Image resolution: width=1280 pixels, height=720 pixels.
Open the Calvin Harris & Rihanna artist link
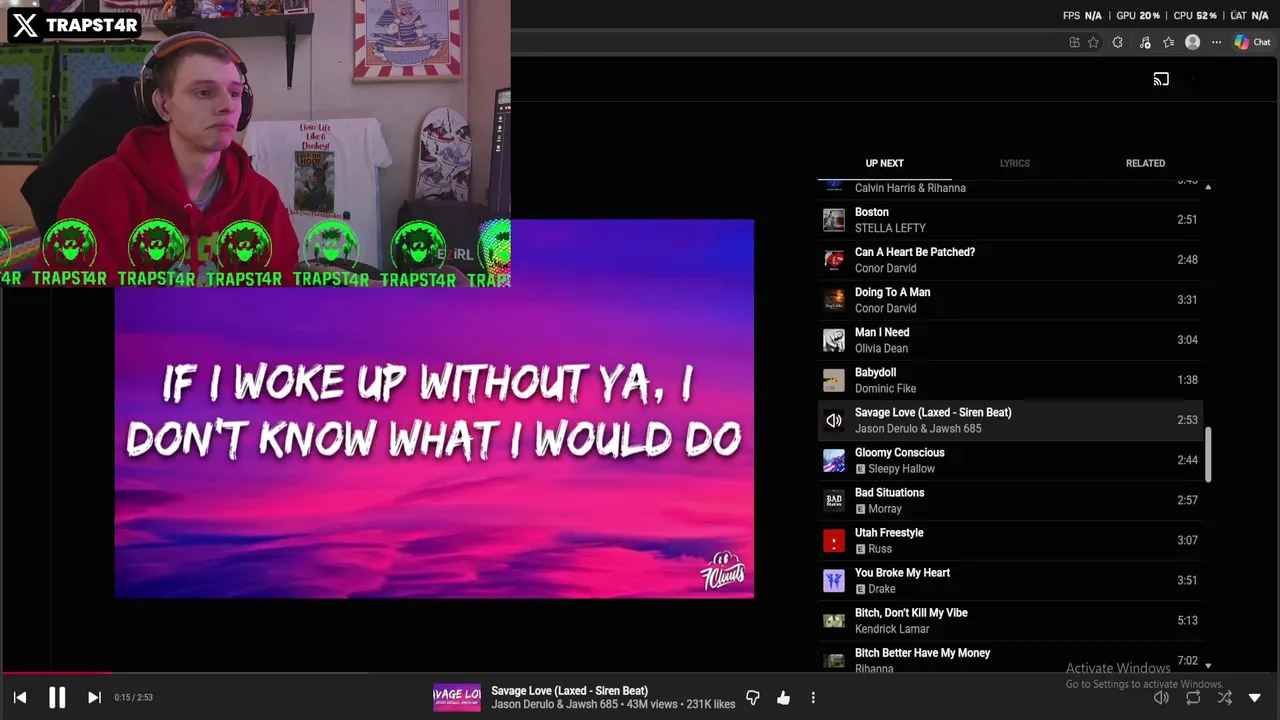910,188
